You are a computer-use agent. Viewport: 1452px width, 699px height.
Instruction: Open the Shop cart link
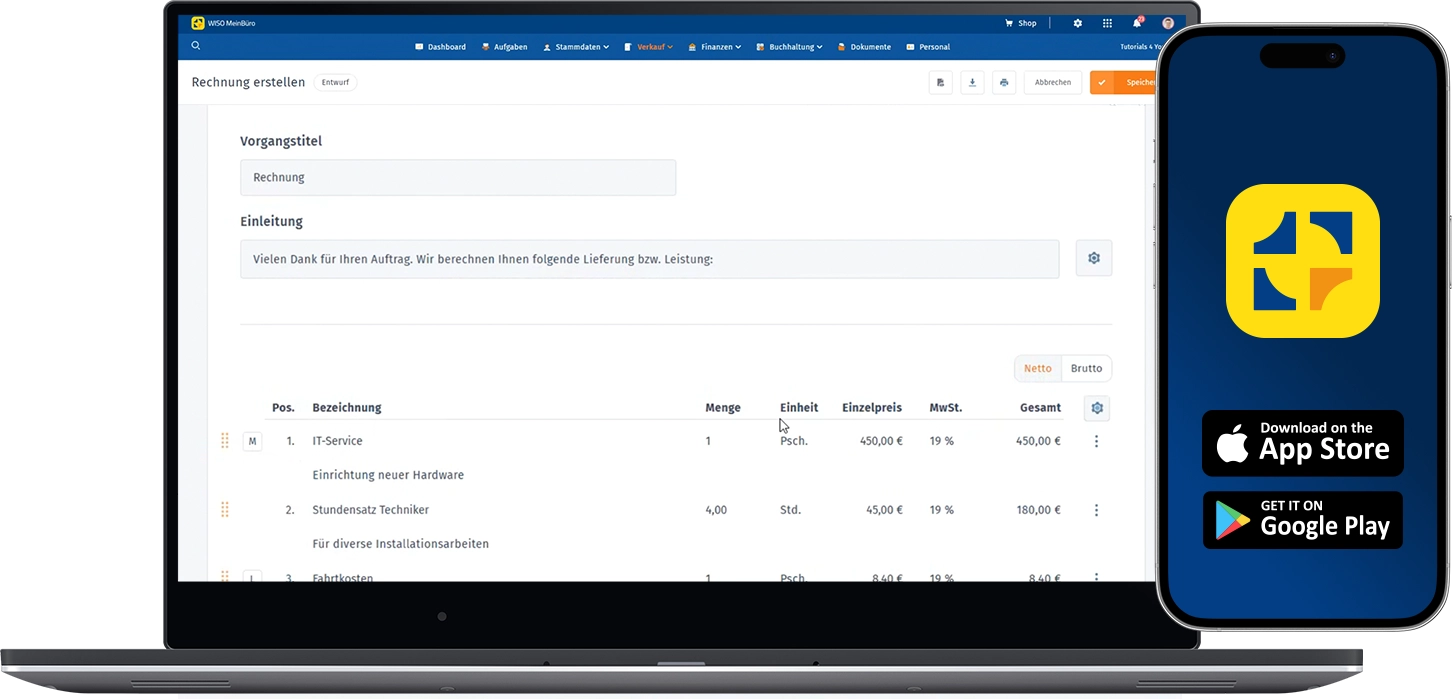pyautogui.click(x=1021, y=23)
